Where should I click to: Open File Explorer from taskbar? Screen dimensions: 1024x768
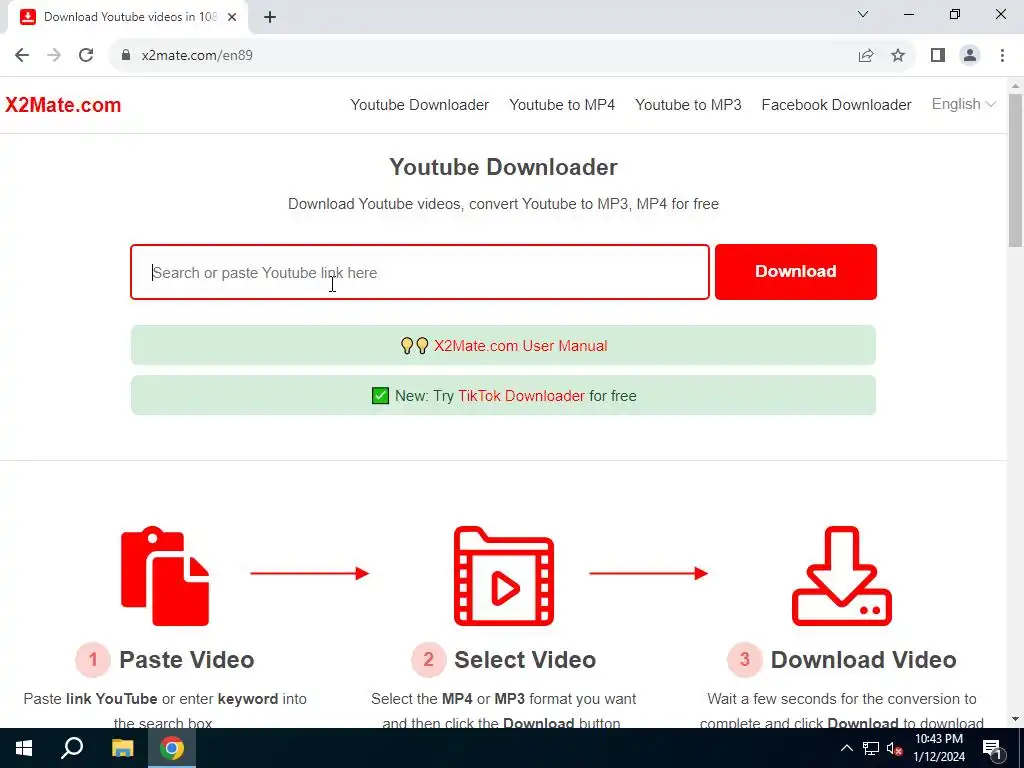[x=122, y=748]
